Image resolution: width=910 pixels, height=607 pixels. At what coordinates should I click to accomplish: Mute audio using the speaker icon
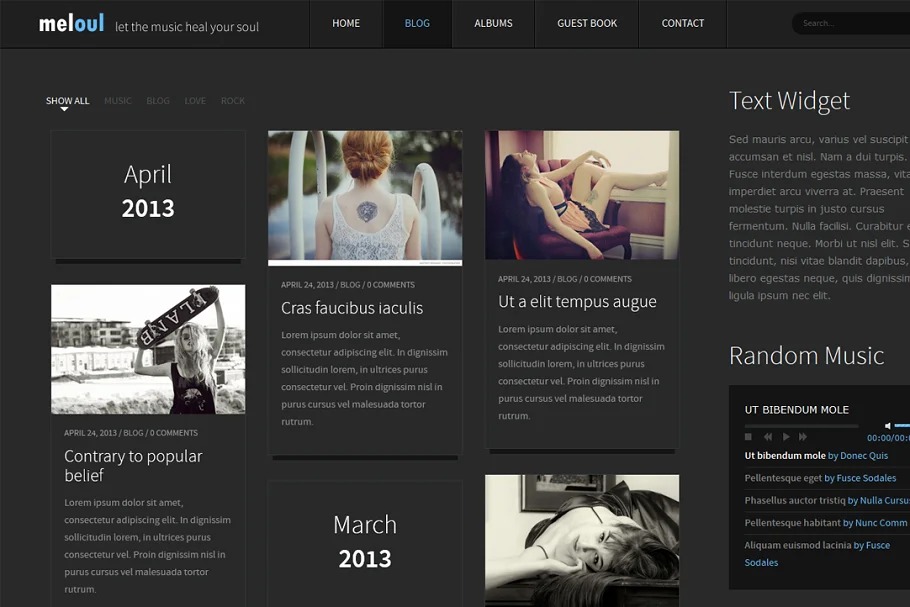887,426
